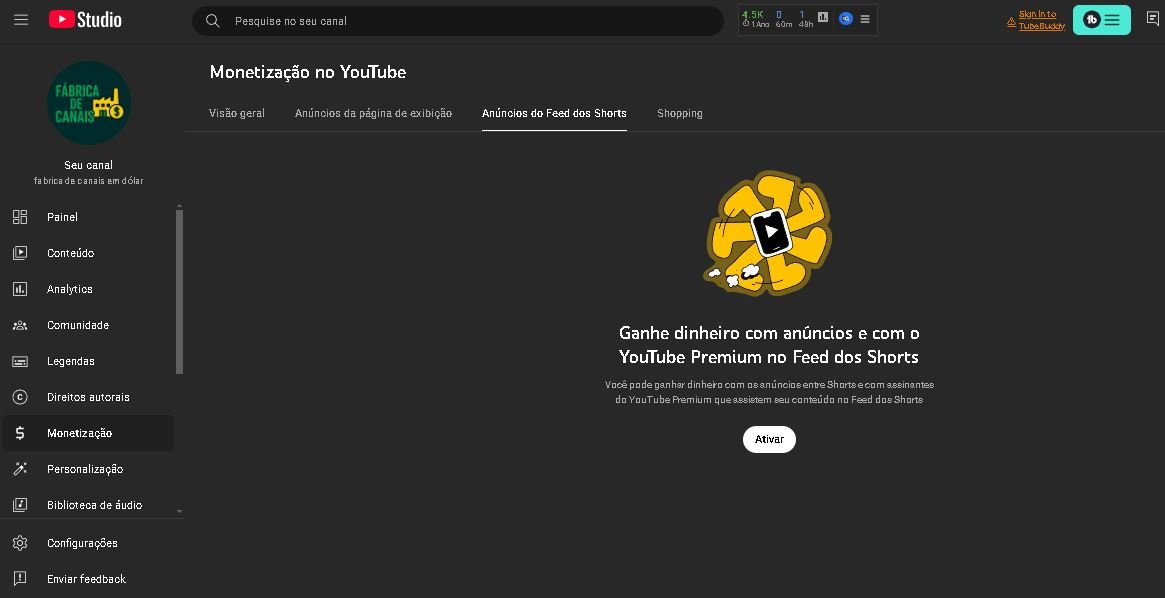Click the Ativar button
This screenshot has width=1165, height=598.
point(769,440)
